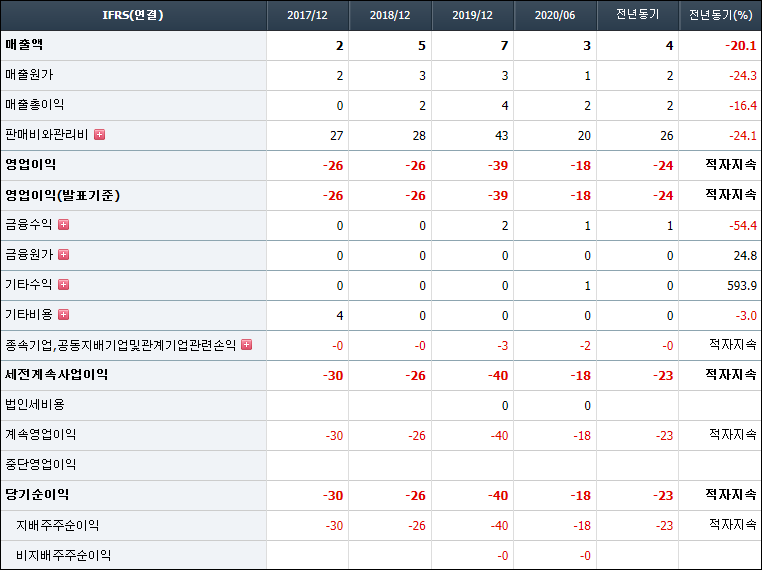762x570 pixels.
Task: Click the 2019/12 column header
Action: tap(472, 15)
